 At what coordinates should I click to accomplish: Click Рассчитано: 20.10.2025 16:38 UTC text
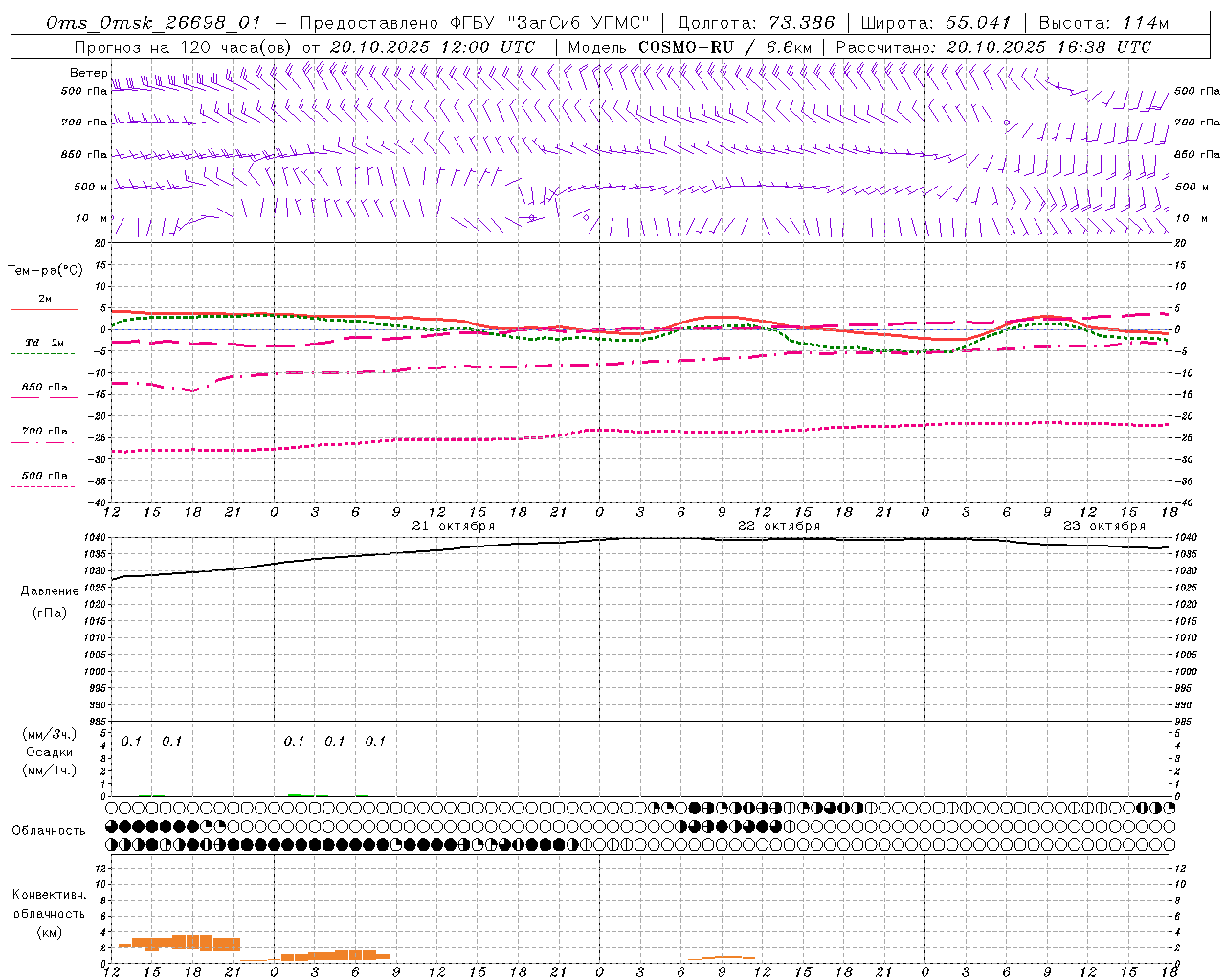993,47
